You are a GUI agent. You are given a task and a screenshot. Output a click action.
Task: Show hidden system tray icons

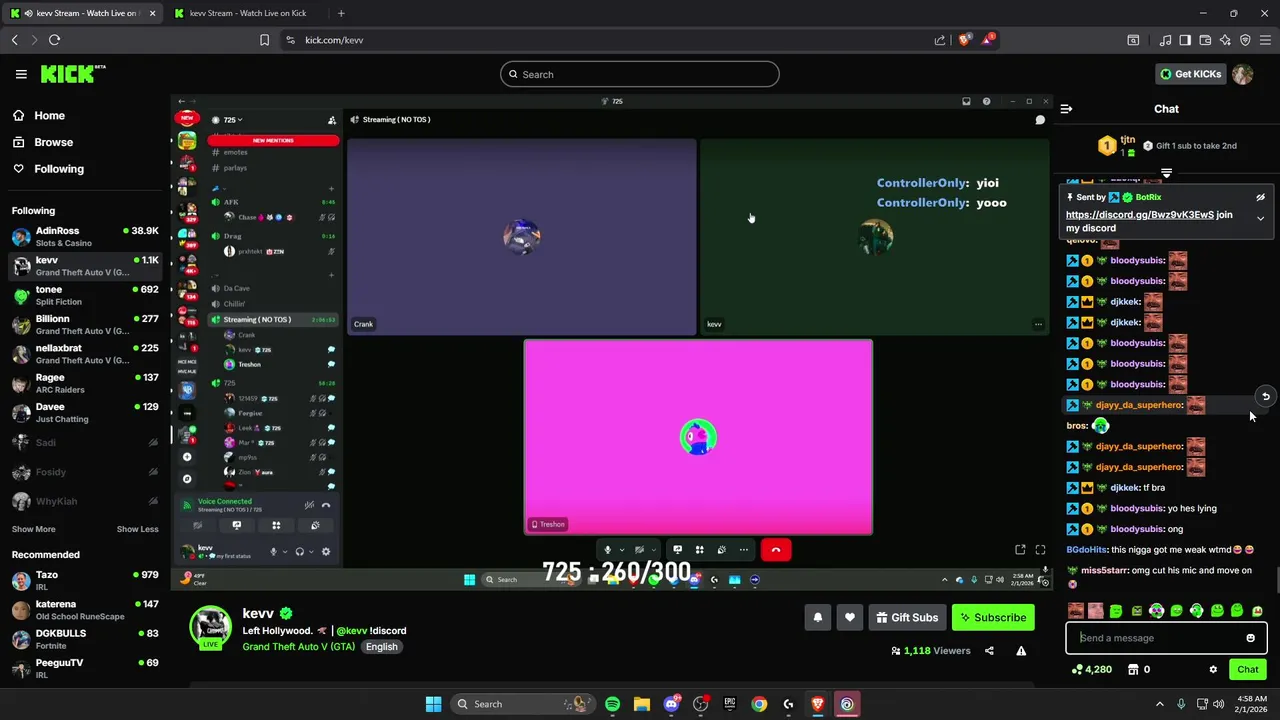[x=1160, y=704]
